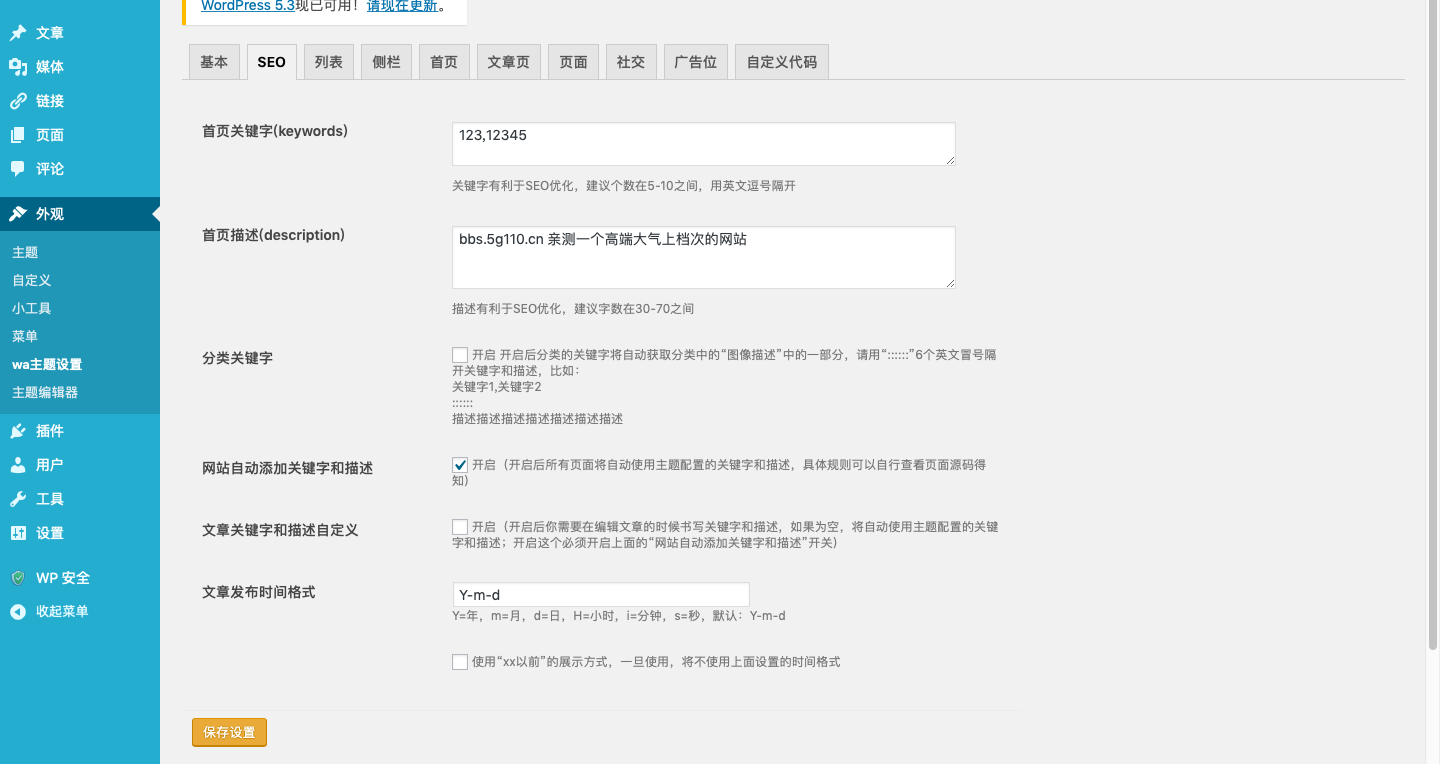The height and width of the screenshot is (764, 1440).
Task: Switch to the 自定义代码 tab
Action: [781, 62]
